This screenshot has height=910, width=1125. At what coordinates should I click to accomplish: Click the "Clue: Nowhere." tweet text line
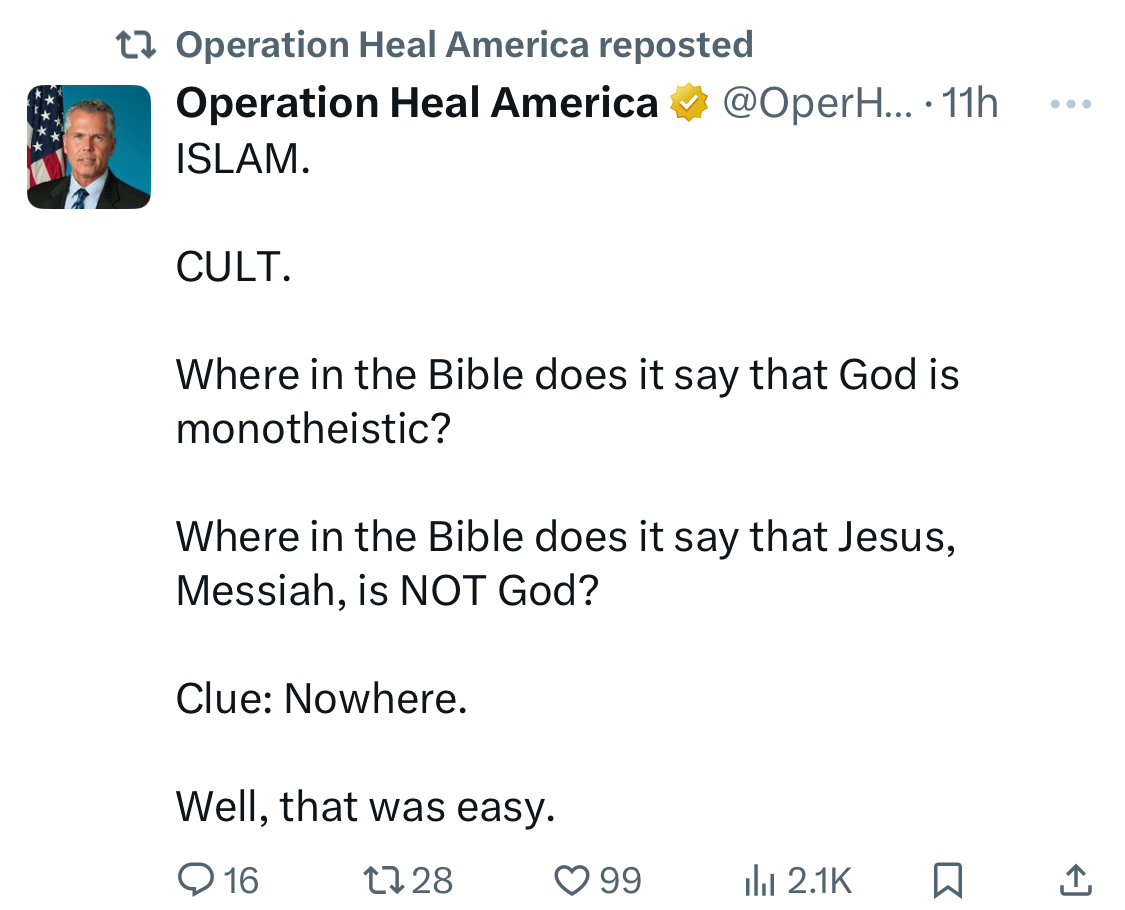(x=321, y=698)
